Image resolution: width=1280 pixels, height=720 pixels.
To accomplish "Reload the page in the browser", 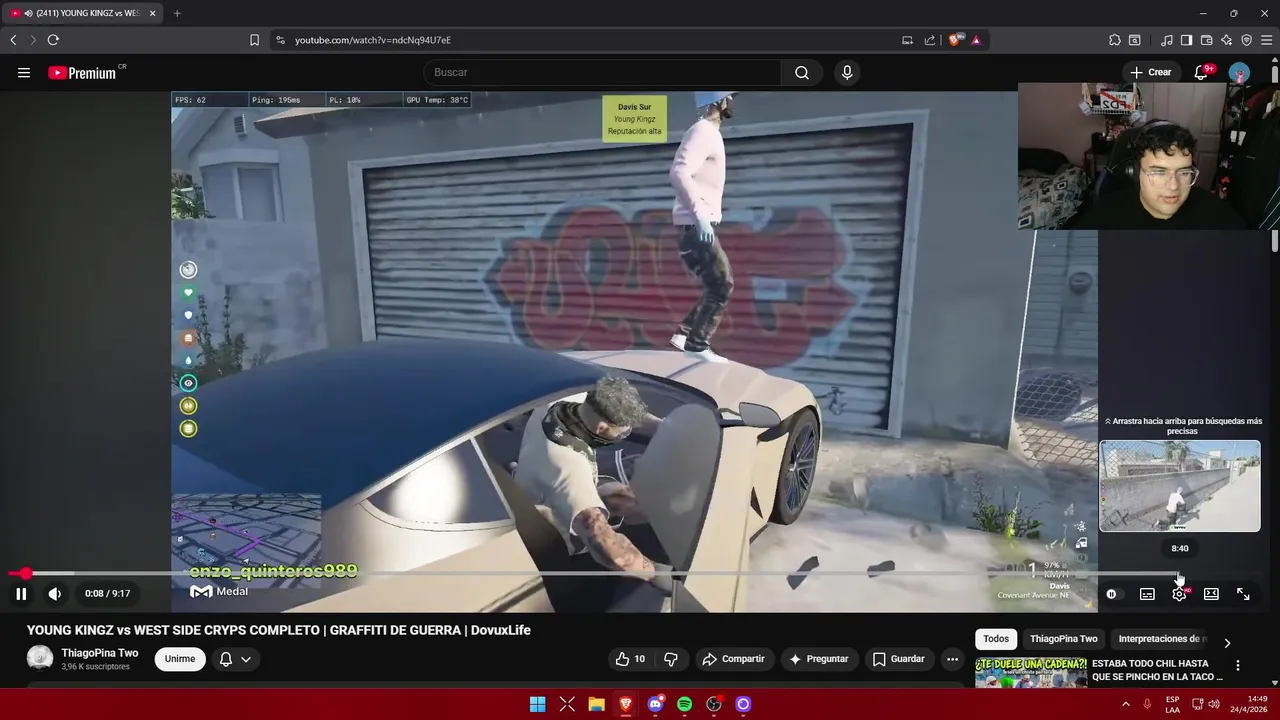I will coord(53,40).
